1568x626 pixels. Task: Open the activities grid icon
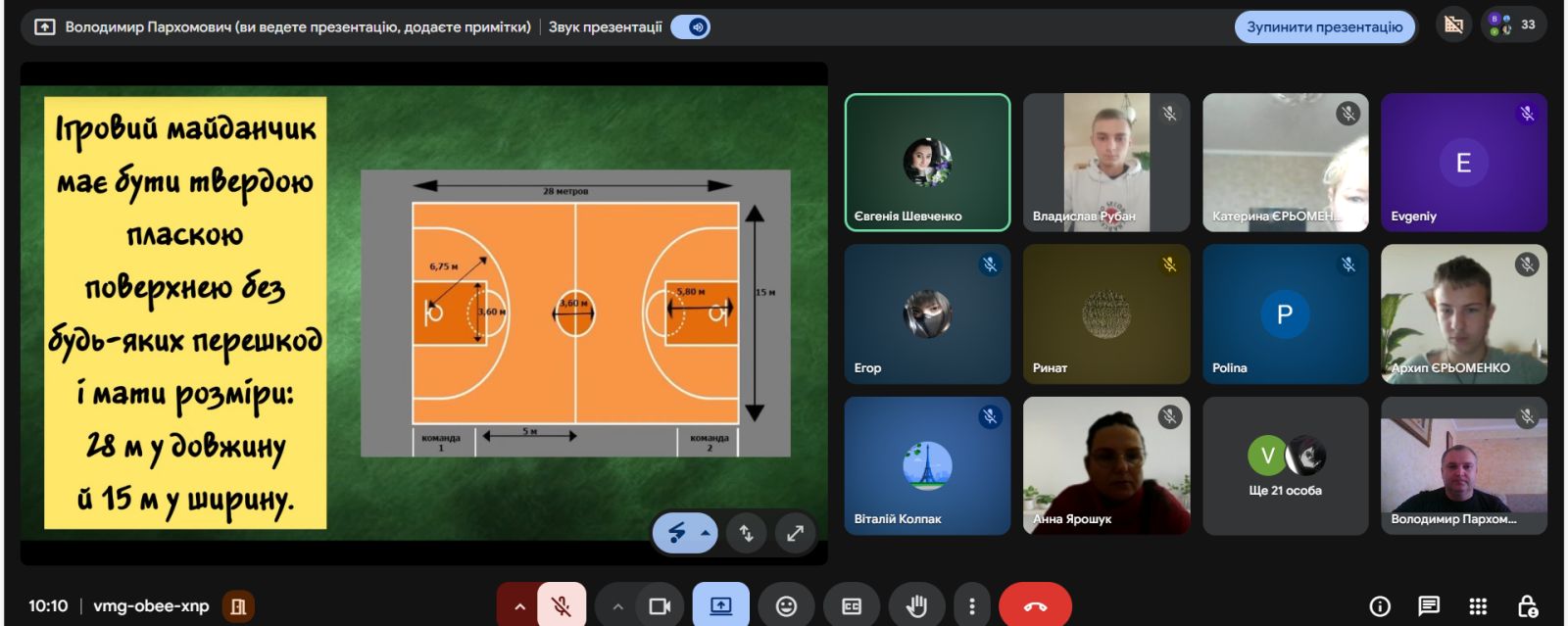[x=1478, y=606]
